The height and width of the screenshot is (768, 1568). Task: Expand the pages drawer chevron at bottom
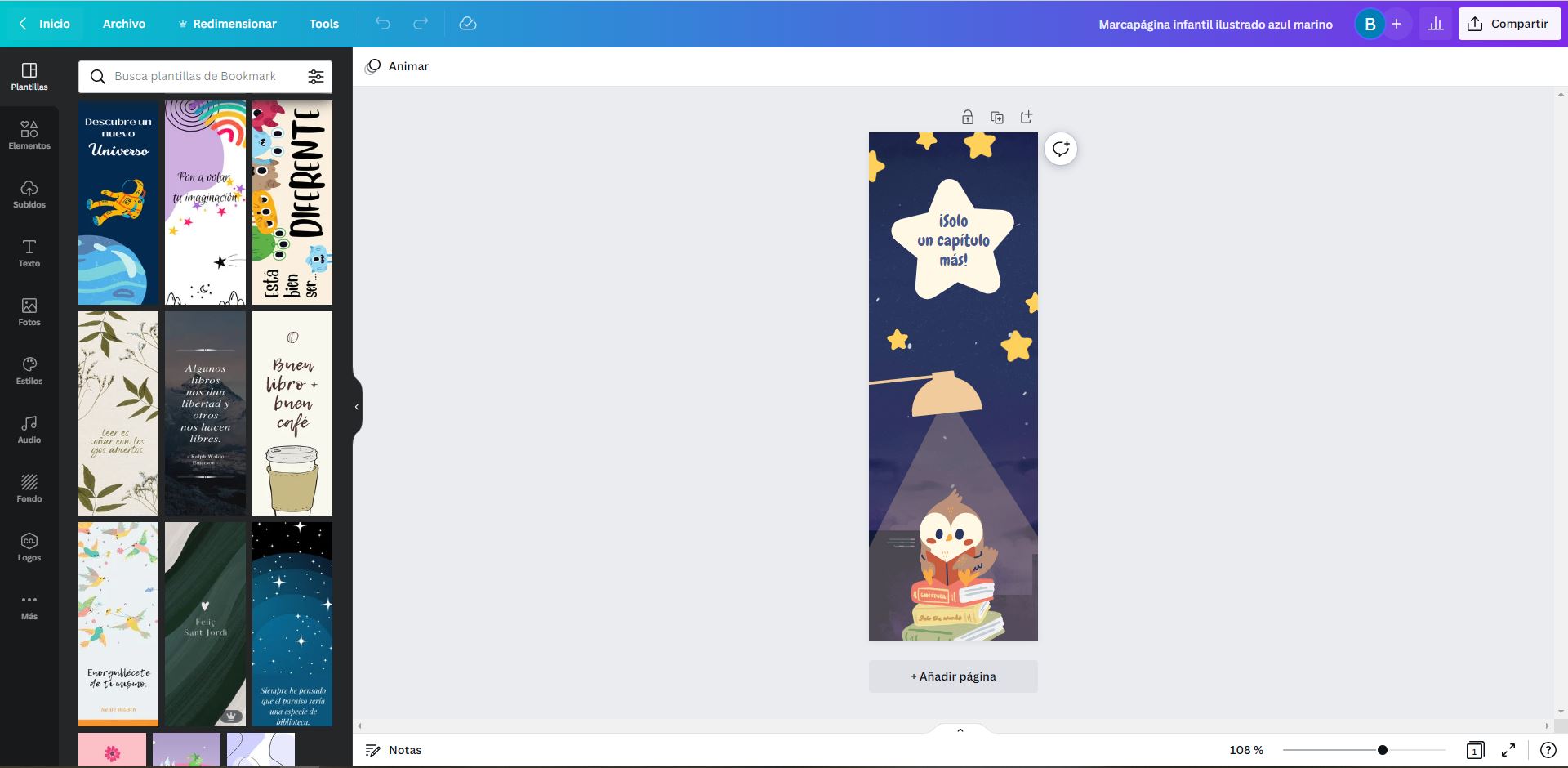coord(960,730)
